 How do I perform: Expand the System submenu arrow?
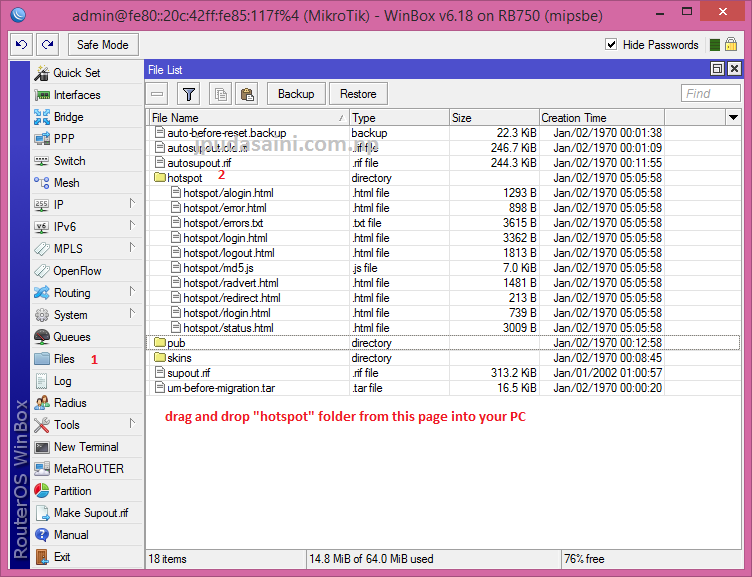(132, 314)
